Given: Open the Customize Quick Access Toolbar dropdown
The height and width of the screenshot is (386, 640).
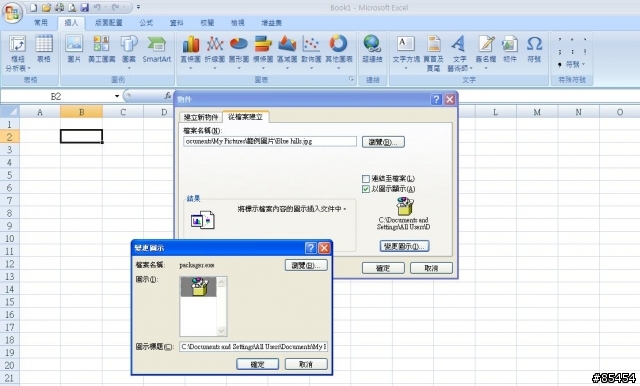Looking at the screenshot, I should (x=138, y=7).
